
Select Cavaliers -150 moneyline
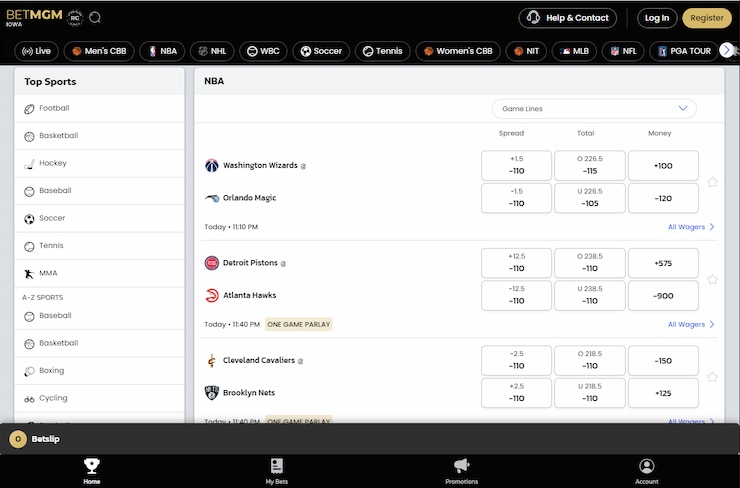tap(663, 360)
